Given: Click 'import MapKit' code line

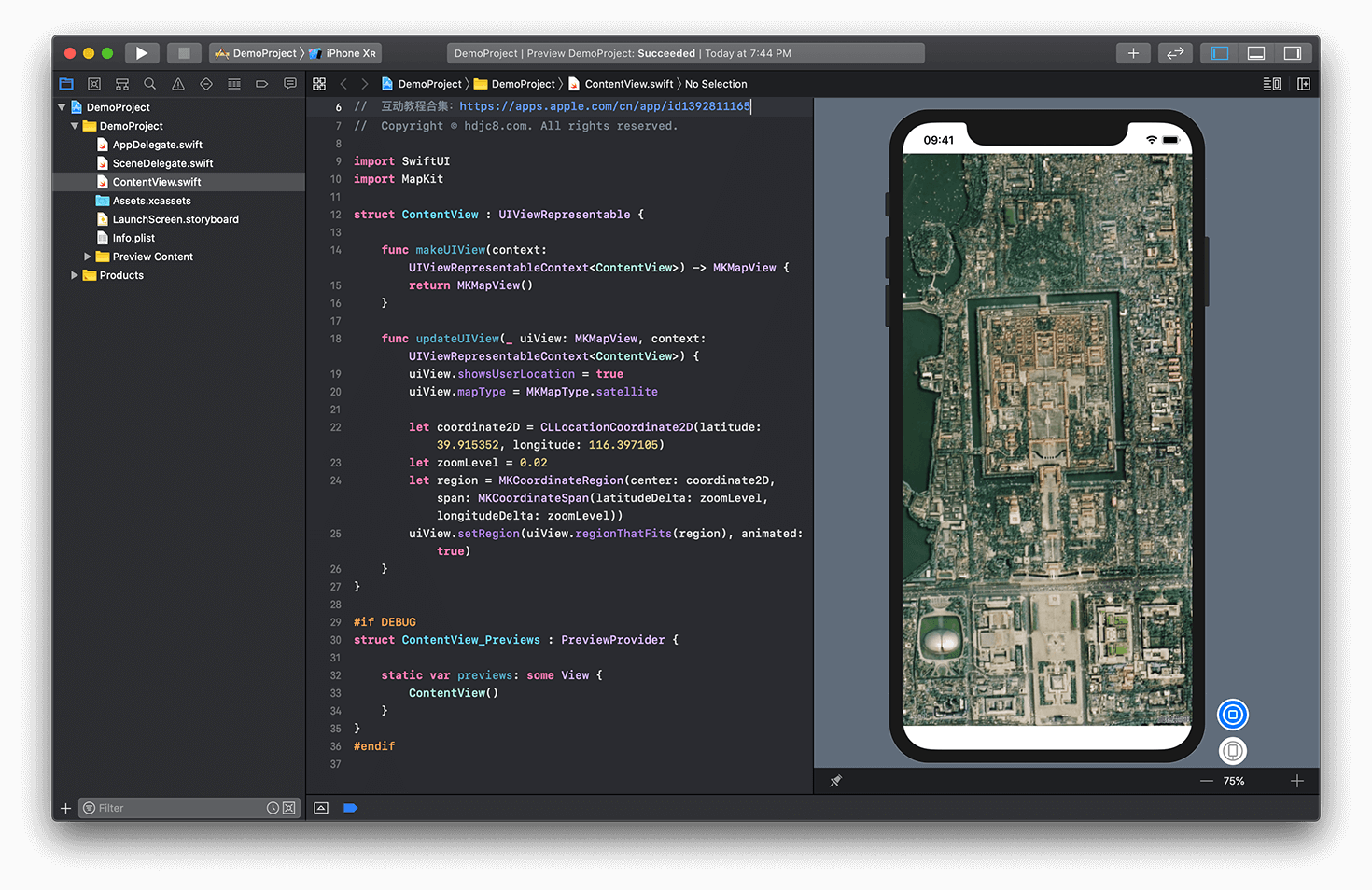Looking at the screenshot, I should (399, 179).
